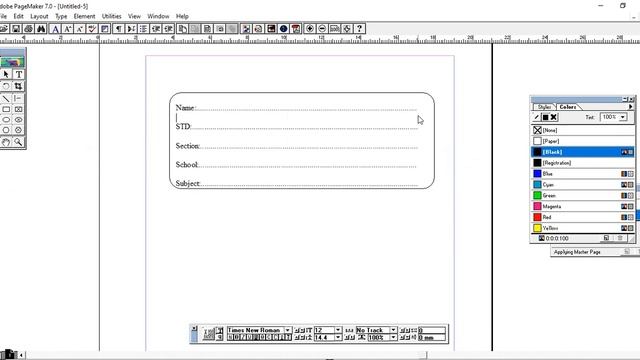Open the Tint percentage dropdown
This screenshot has width=640, height=360.
pos(623,117)
